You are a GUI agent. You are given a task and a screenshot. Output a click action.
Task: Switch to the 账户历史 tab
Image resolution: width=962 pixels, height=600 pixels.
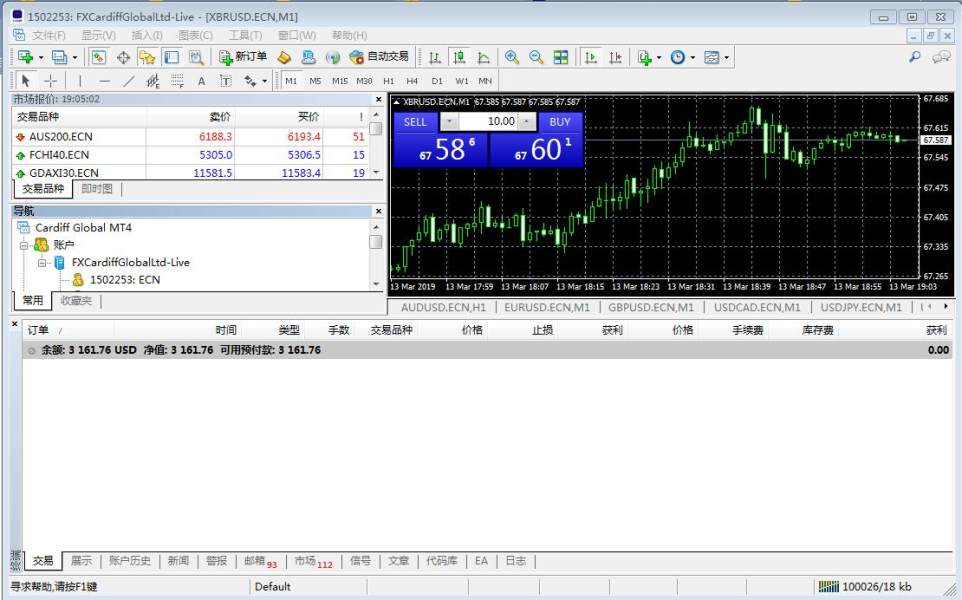(129, 561)
